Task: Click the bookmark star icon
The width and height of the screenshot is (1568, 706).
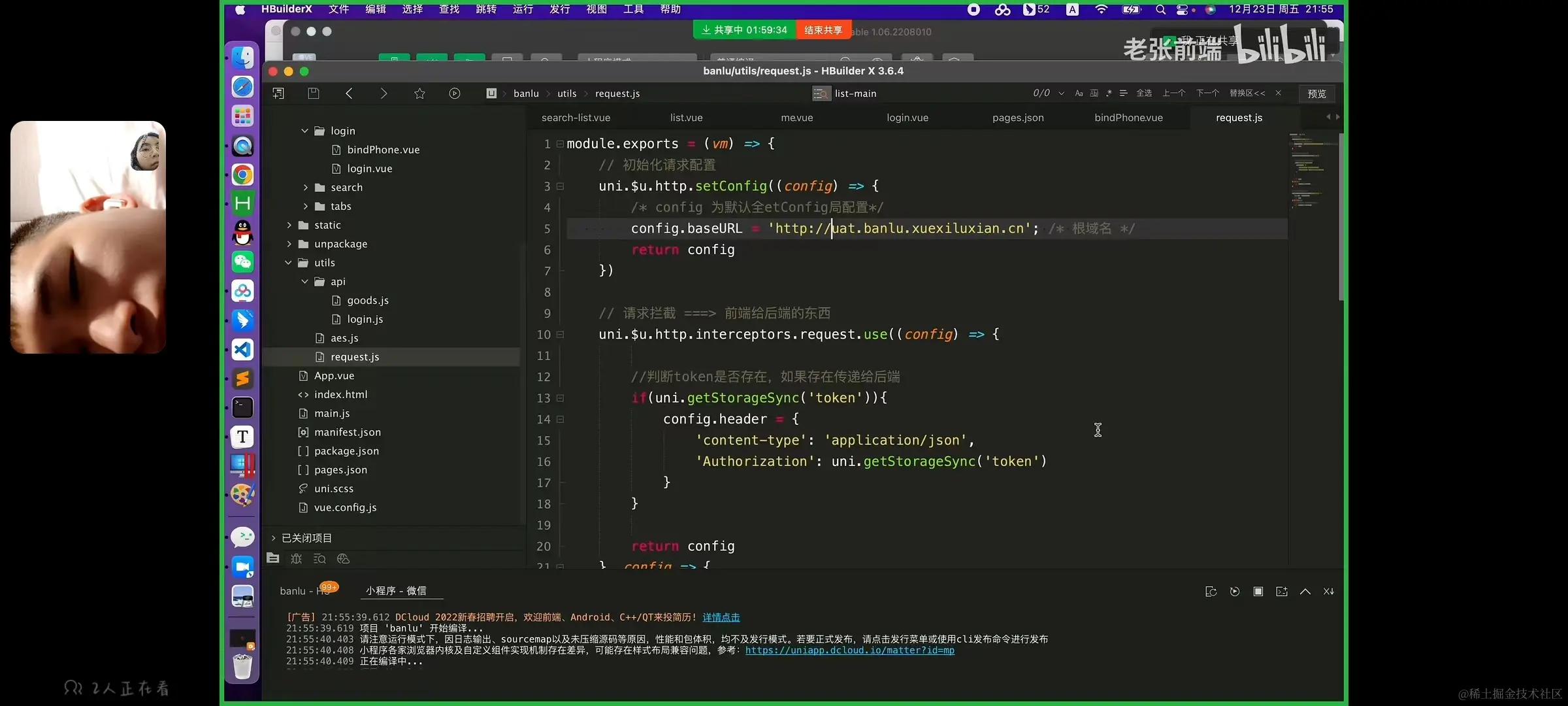Action: (x=419, y=93)
